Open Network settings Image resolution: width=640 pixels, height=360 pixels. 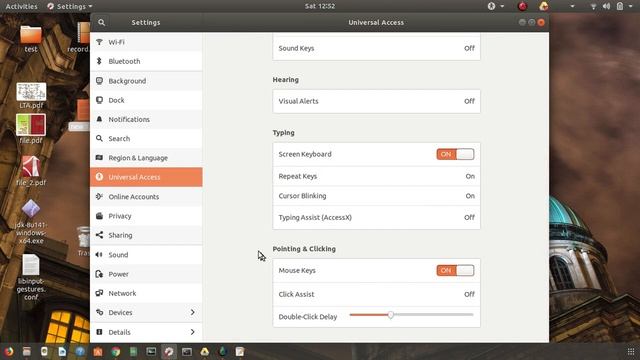[146, 293]
